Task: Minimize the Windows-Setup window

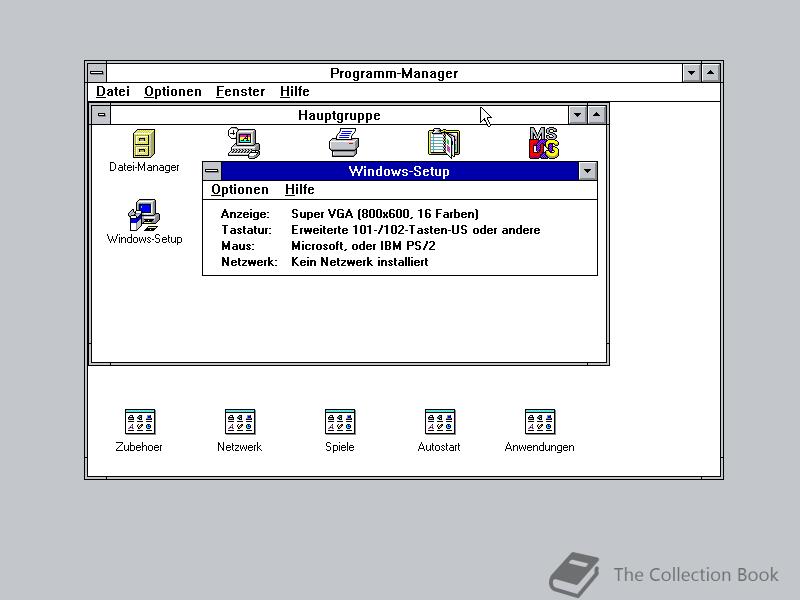Action: click(x=587, y=171)
